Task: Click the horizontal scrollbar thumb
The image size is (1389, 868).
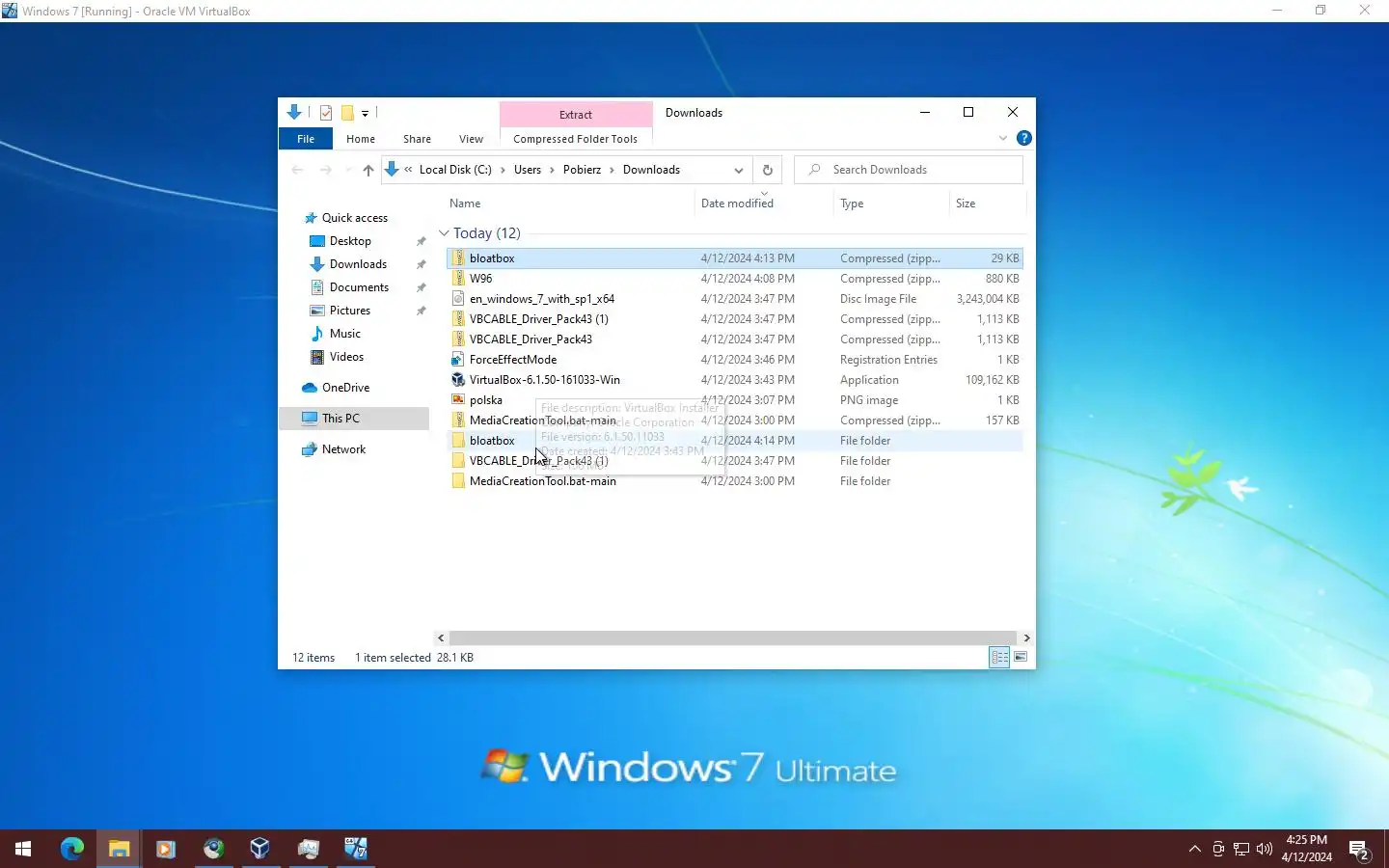Action: pos(733,638)
